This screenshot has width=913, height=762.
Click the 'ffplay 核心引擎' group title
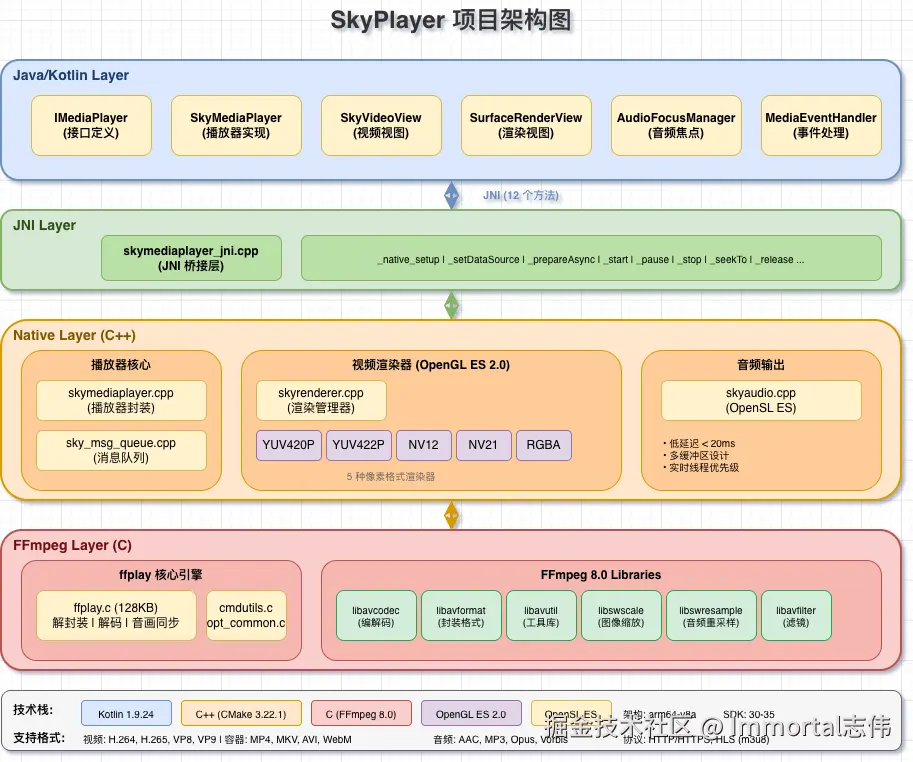click(x=161, y=575)
